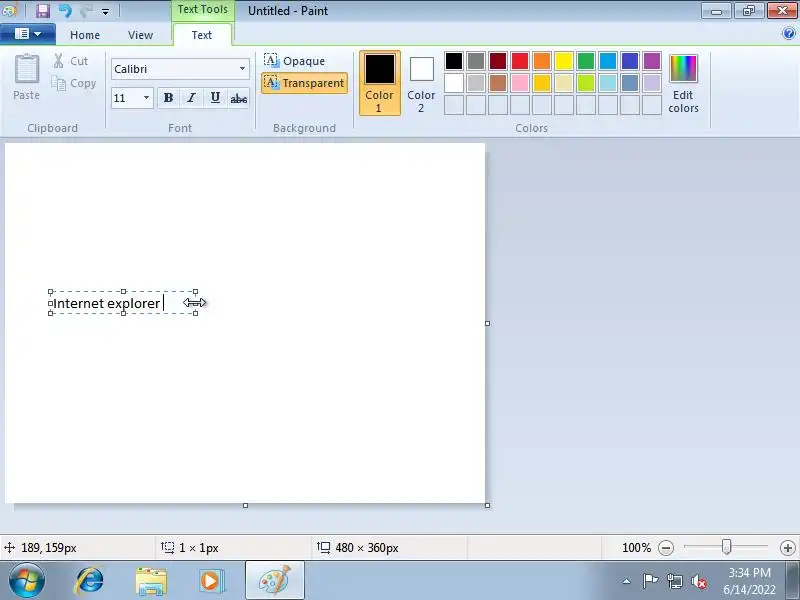Click the Paint taskbar button
This screenshot has height=600, width=800.
[274, 581]
